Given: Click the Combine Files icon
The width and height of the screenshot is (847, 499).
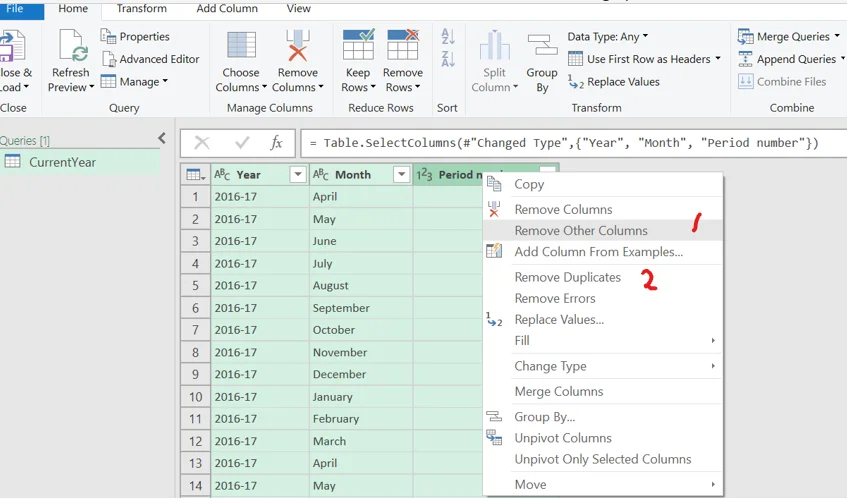Looking at the screenshot, I should 745,82.
